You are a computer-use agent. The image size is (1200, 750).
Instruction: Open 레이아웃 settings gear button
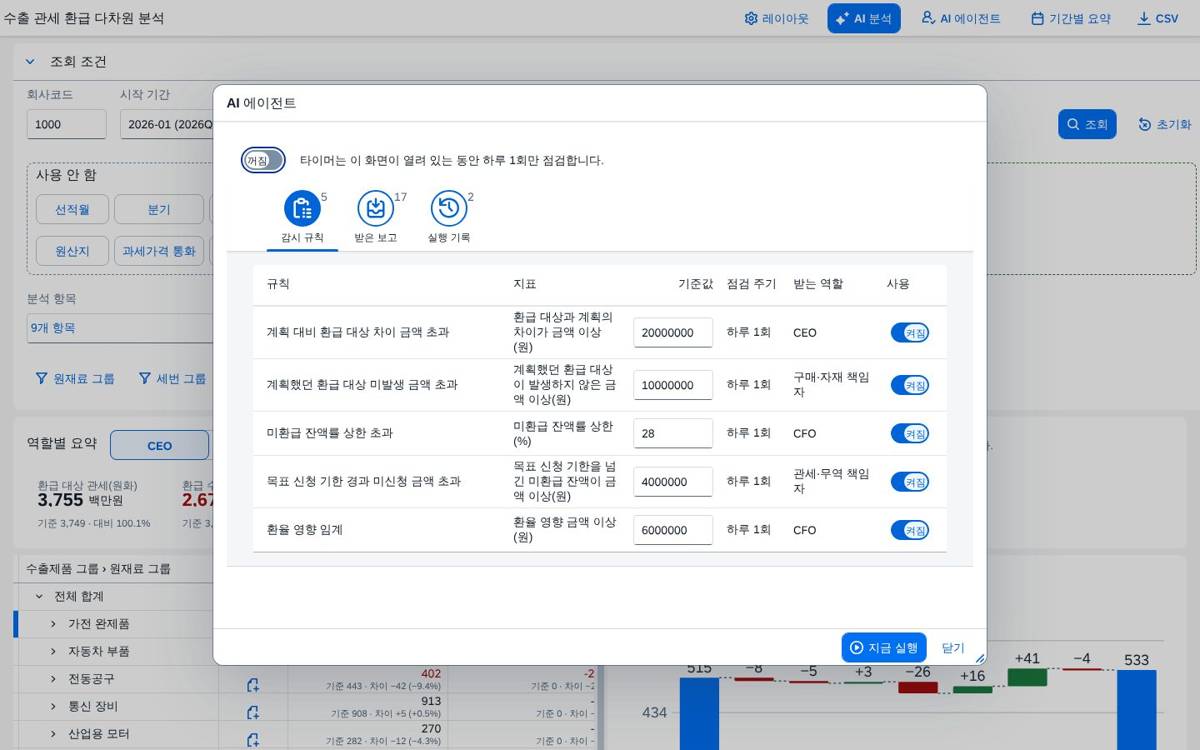pos(776,18)
